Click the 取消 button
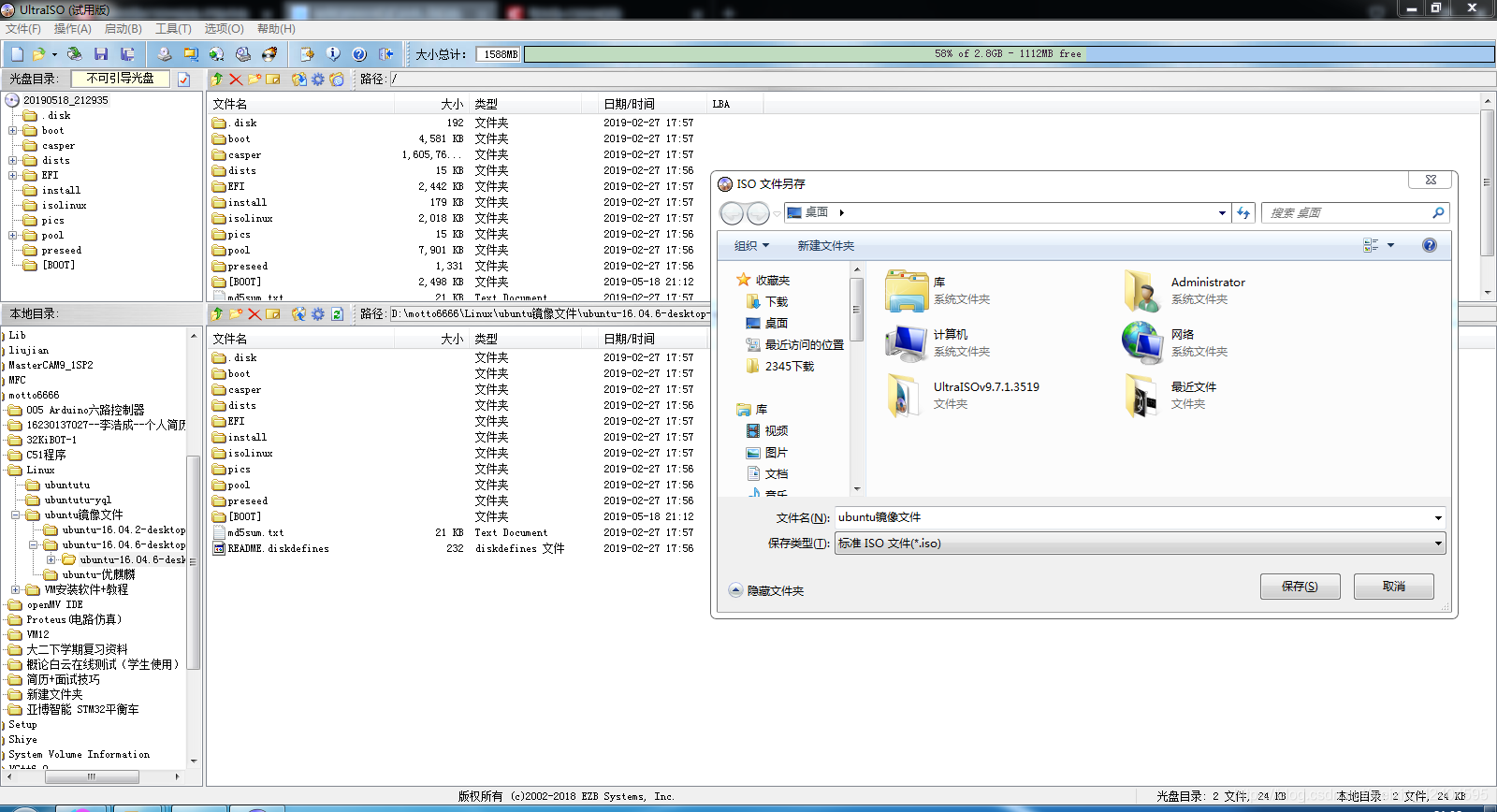Image resolution: width=1497 pixels, height=812 pixels. (1394, 587)
